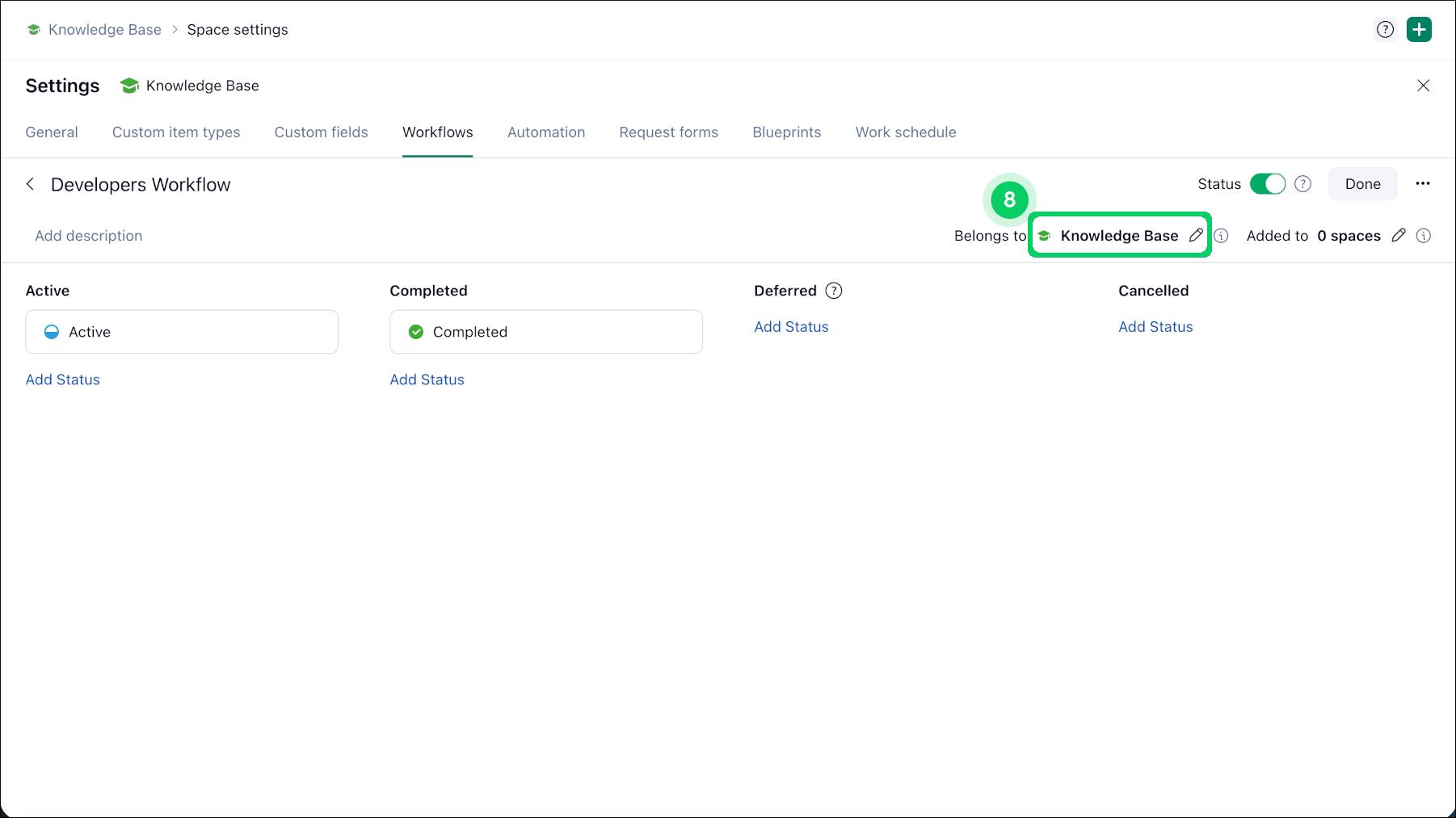
Task: Click pencil icon next to Knowledge Base
Action: coord(1196,235)
